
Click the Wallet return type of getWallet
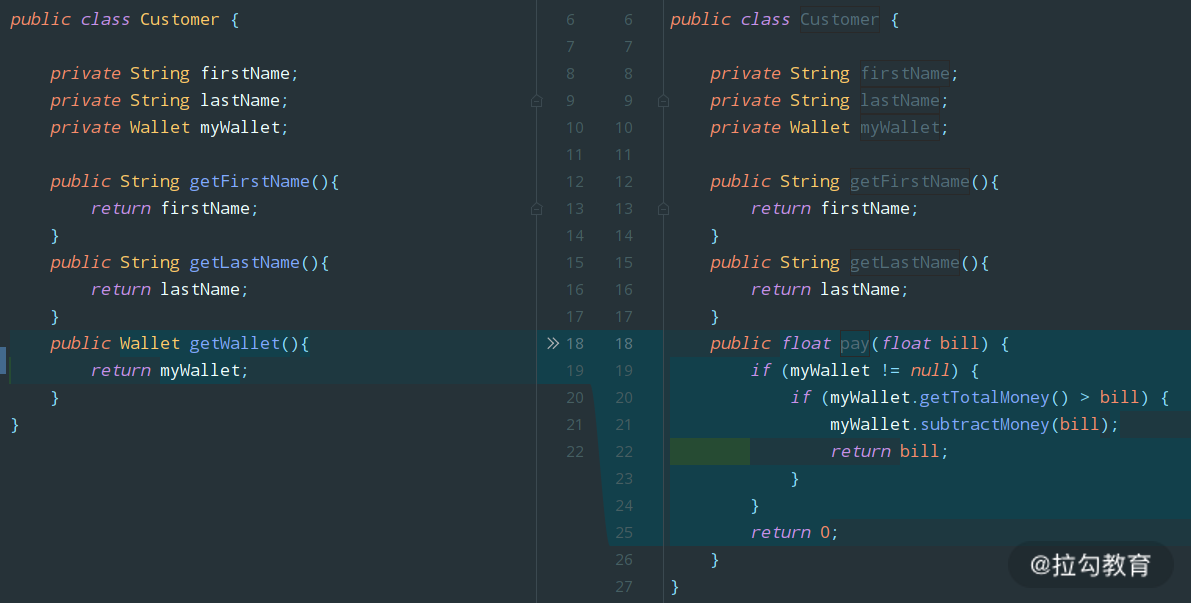pos(150,343)
